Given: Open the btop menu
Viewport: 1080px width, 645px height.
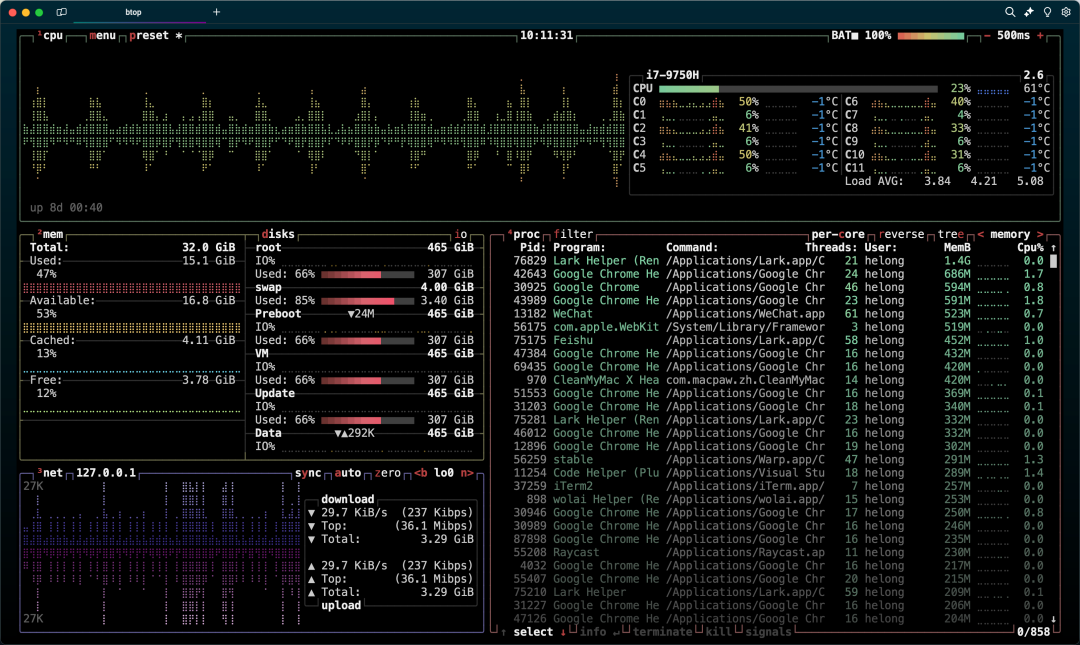Looking at the screenshot, I should click(102, 35).
